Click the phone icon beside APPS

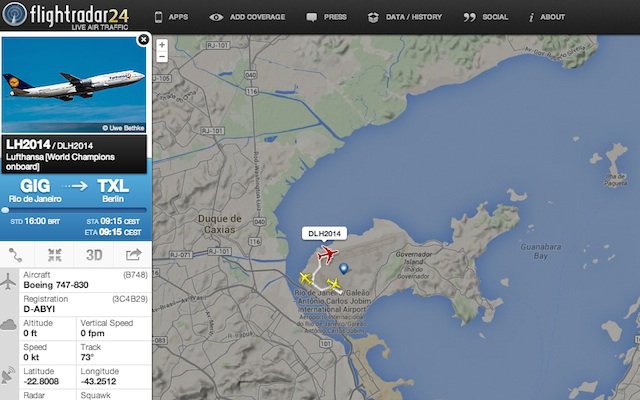point(158,17)
